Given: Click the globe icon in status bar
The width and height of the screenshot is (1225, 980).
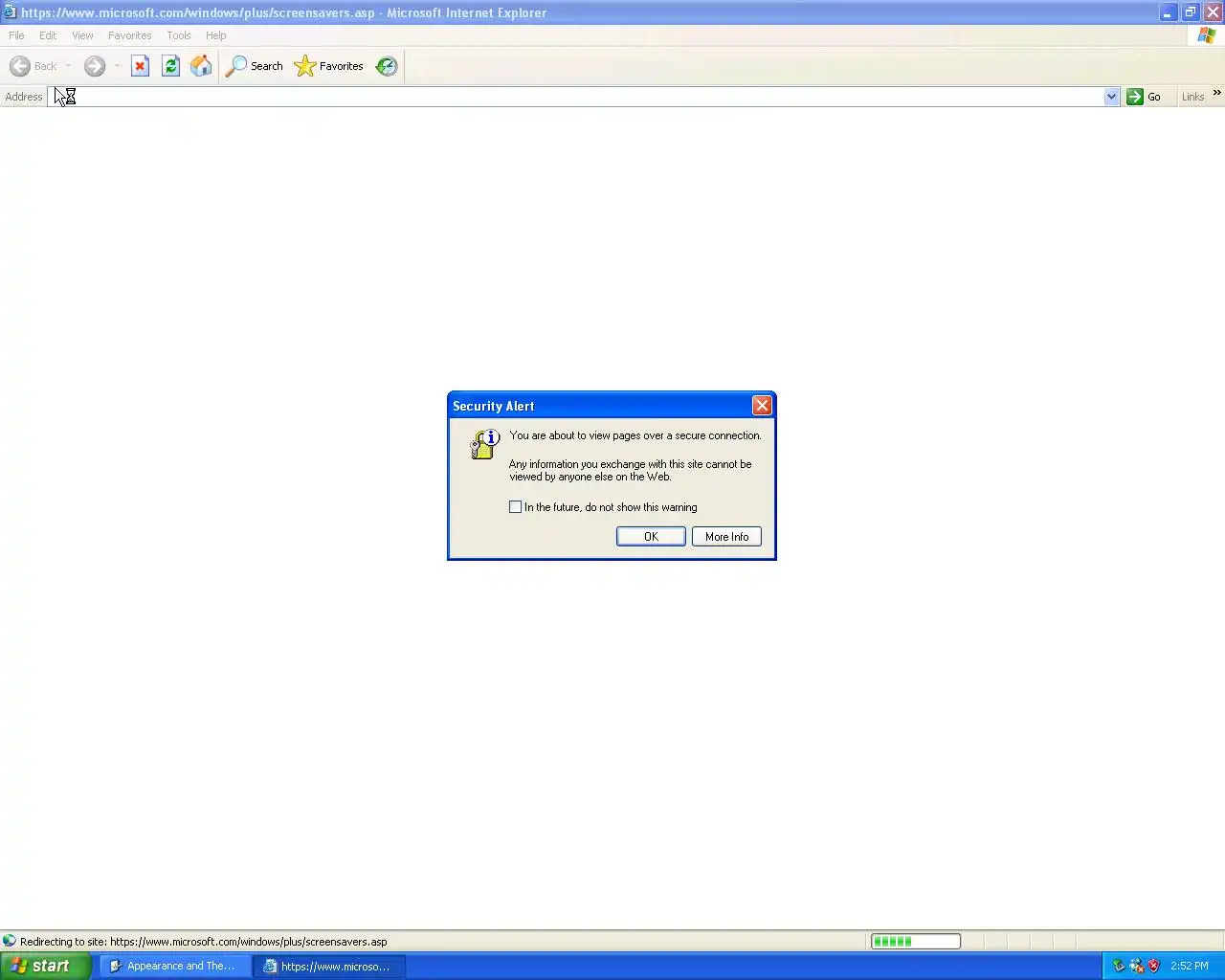Looking at the screenshot, I should tap(10, 941).
